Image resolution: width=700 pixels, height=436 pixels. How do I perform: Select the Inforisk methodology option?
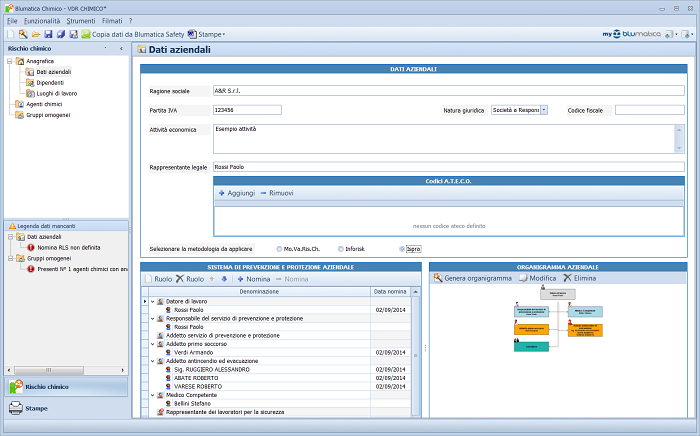tap(341, 248)
